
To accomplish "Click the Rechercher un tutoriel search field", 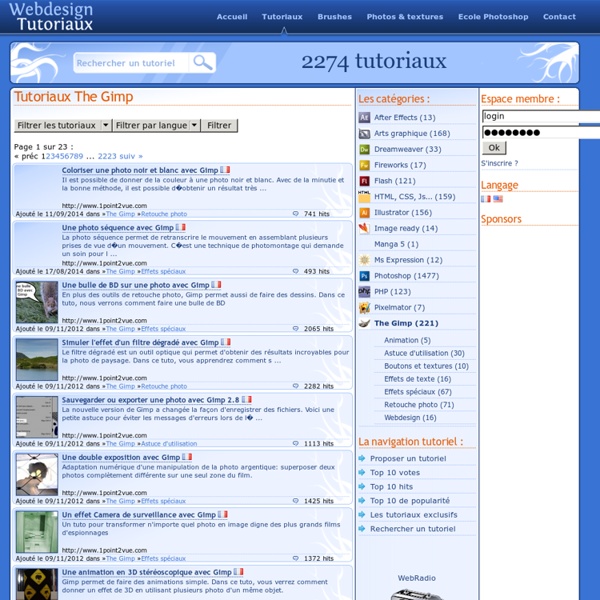I will tap(130, 63).
